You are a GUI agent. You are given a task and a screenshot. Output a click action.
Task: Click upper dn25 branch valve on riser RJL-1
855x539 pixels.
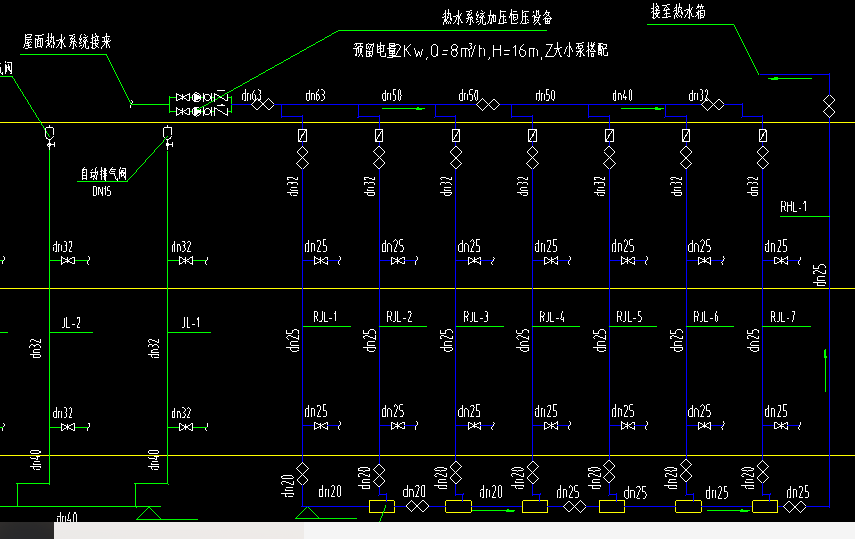(321, 261)
